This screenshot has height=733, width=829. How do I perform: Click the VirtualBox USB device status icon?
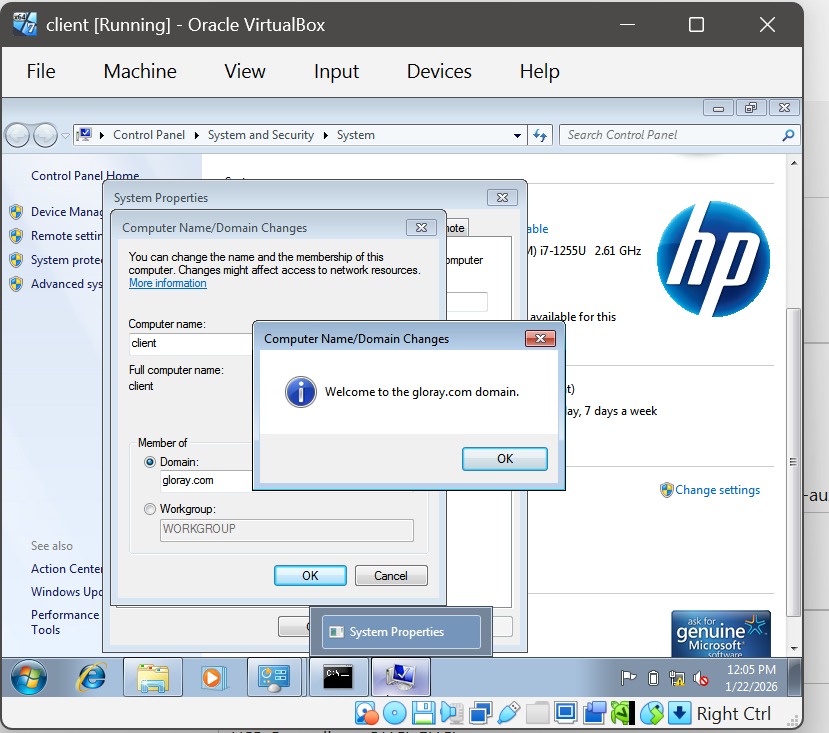[509, 713]
